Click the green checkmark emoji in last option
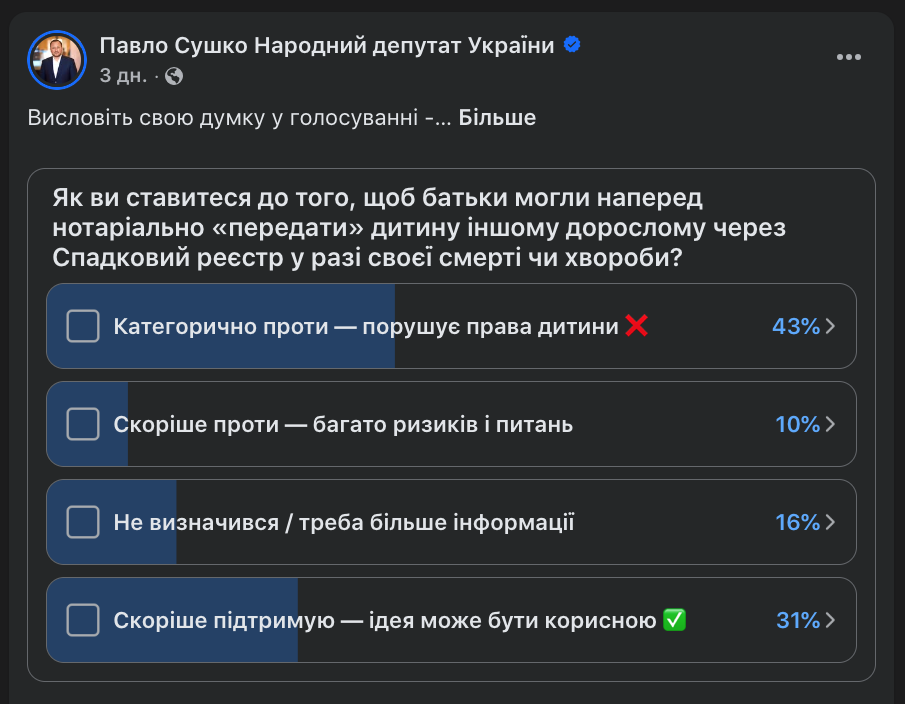905x704 pixels. click(x=674, y=620)
